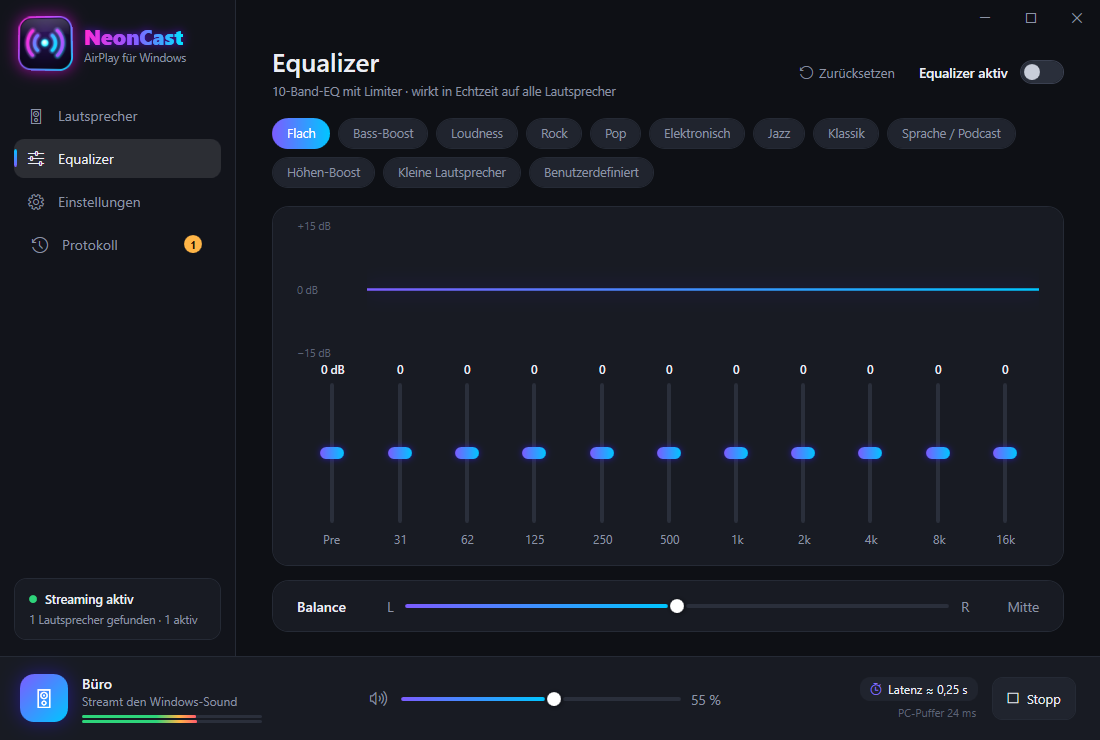This screenshot has height=740, width=1100.
Task: Open the Lautsprecher speaker icon in sidebar
Action: pos(36,116)
